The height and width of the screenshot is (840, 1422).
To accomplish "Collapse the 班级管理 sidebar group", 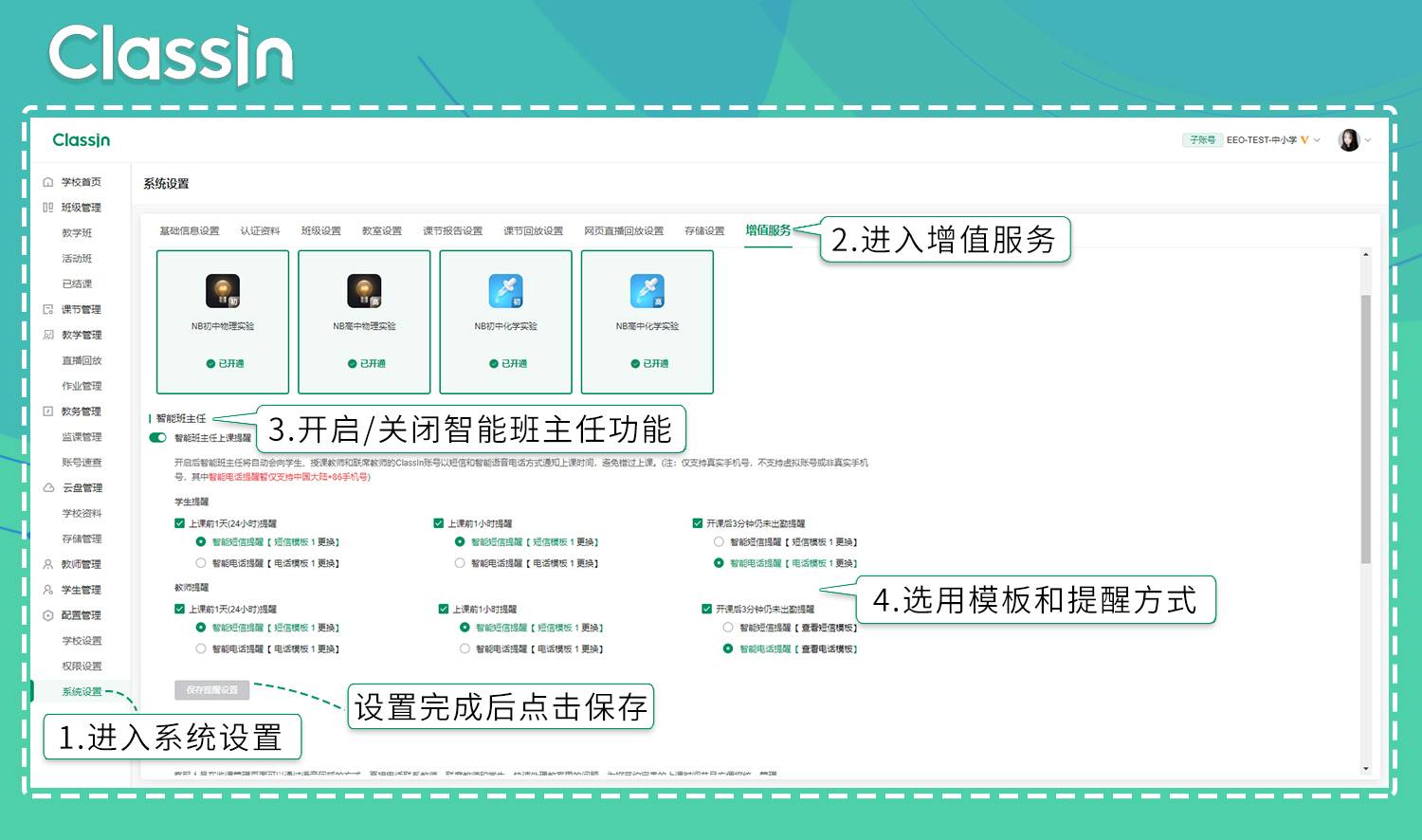I will (x=81, y=208).
